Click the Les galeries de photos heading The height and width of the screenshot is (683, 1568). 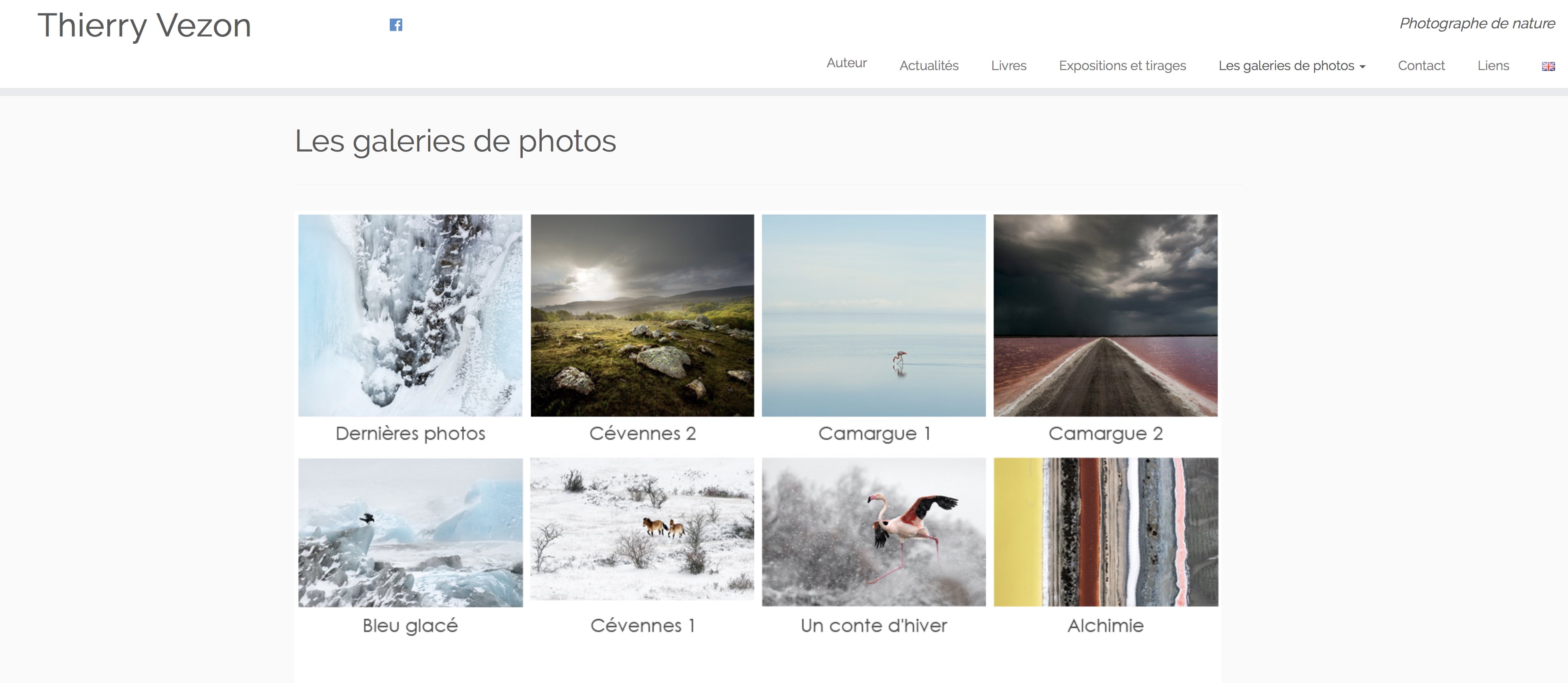455,142
